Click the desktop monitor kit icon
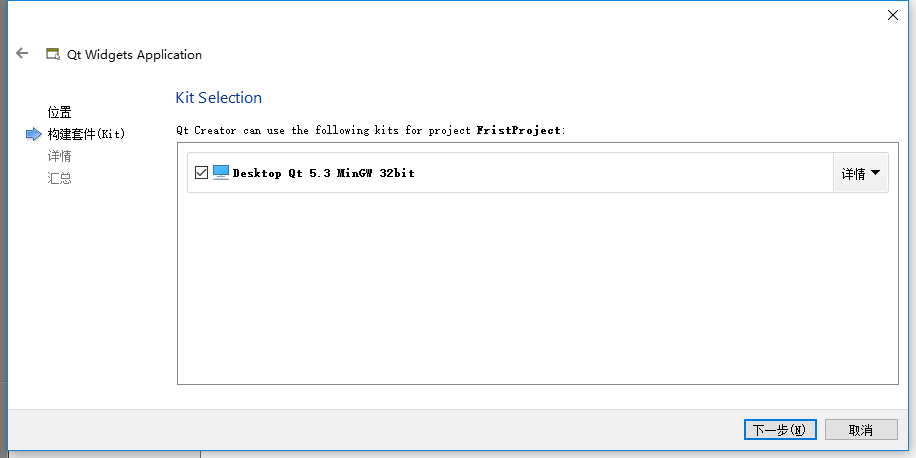This screenshot has height=458, width=916. pos(221,172)
